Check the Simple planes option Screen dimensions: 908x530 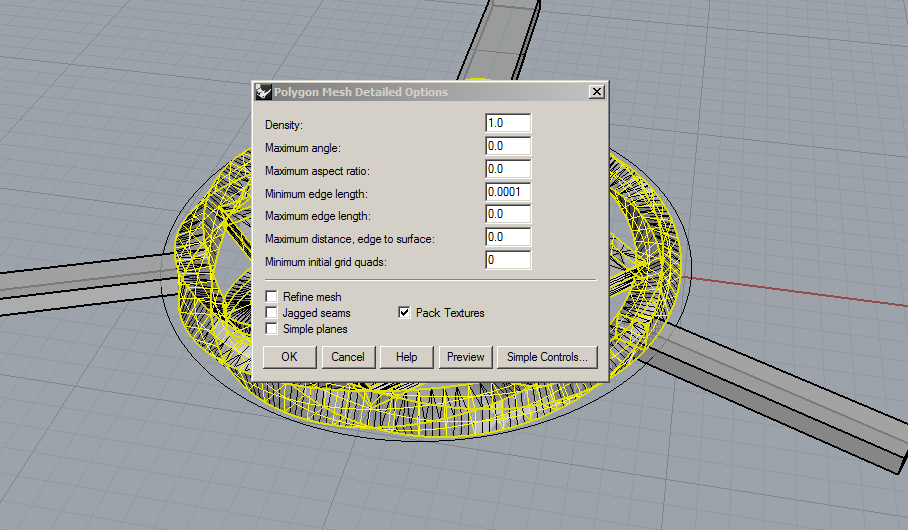[272, 328]
